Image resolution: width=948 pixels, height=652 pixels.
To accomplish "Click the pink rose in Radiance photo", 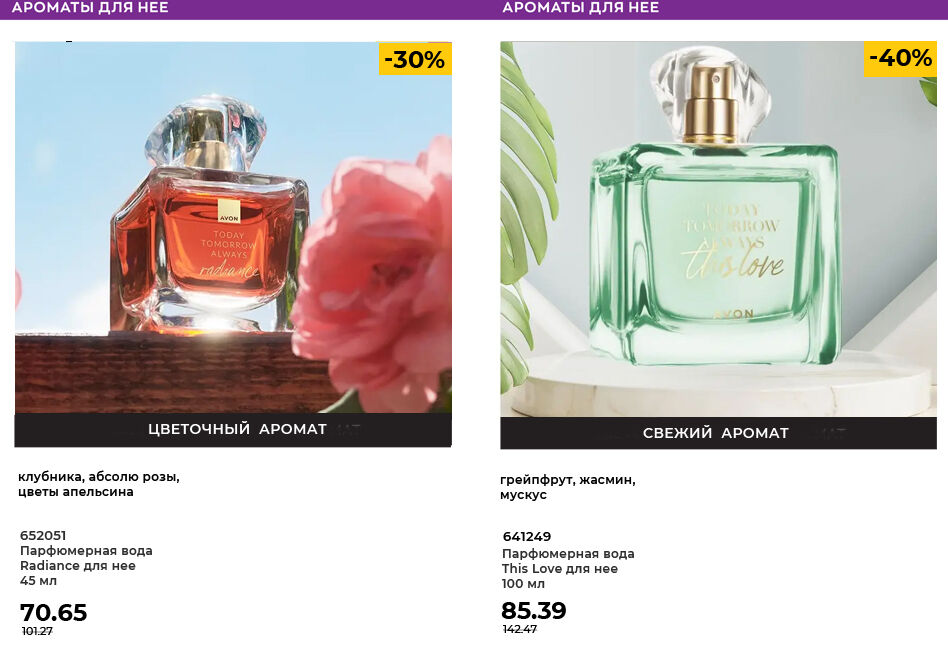I will pyautogui.click(x=375, y=272).
